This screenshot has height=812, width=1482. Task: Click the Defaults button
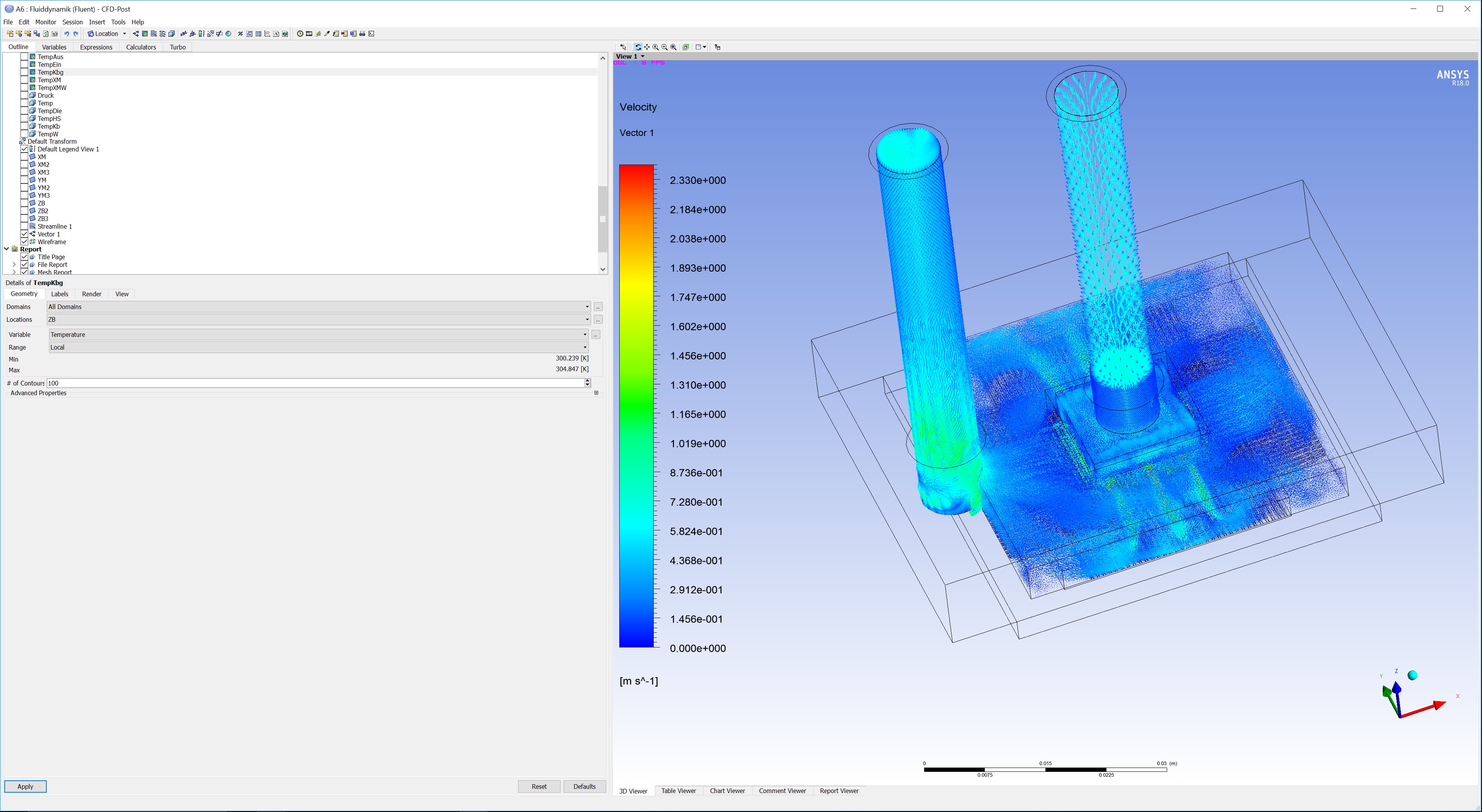pyautogui.click(x=584, y=786)
